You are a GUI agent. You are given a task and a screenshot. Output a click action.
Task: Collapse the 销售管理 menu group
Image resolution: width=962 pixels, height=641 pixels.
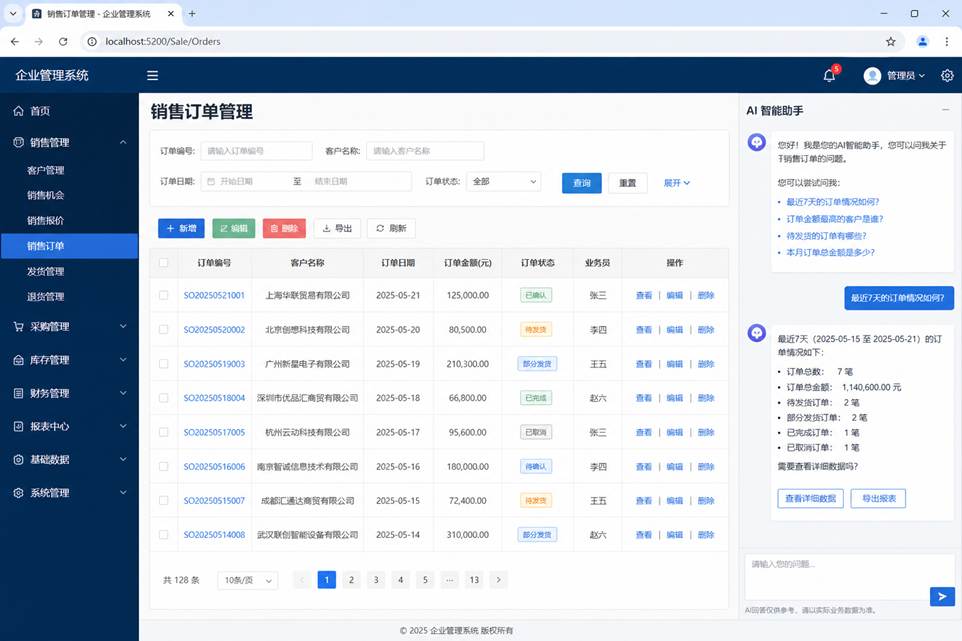123,142
